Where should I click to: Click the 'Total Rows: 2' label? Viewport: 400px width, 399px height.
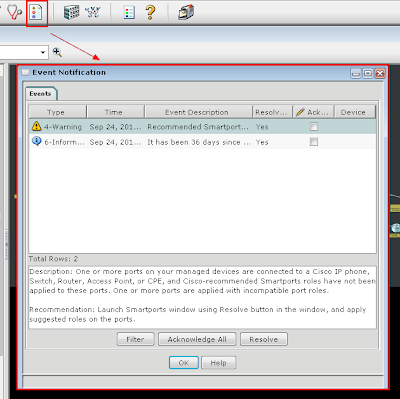[53, 259]
